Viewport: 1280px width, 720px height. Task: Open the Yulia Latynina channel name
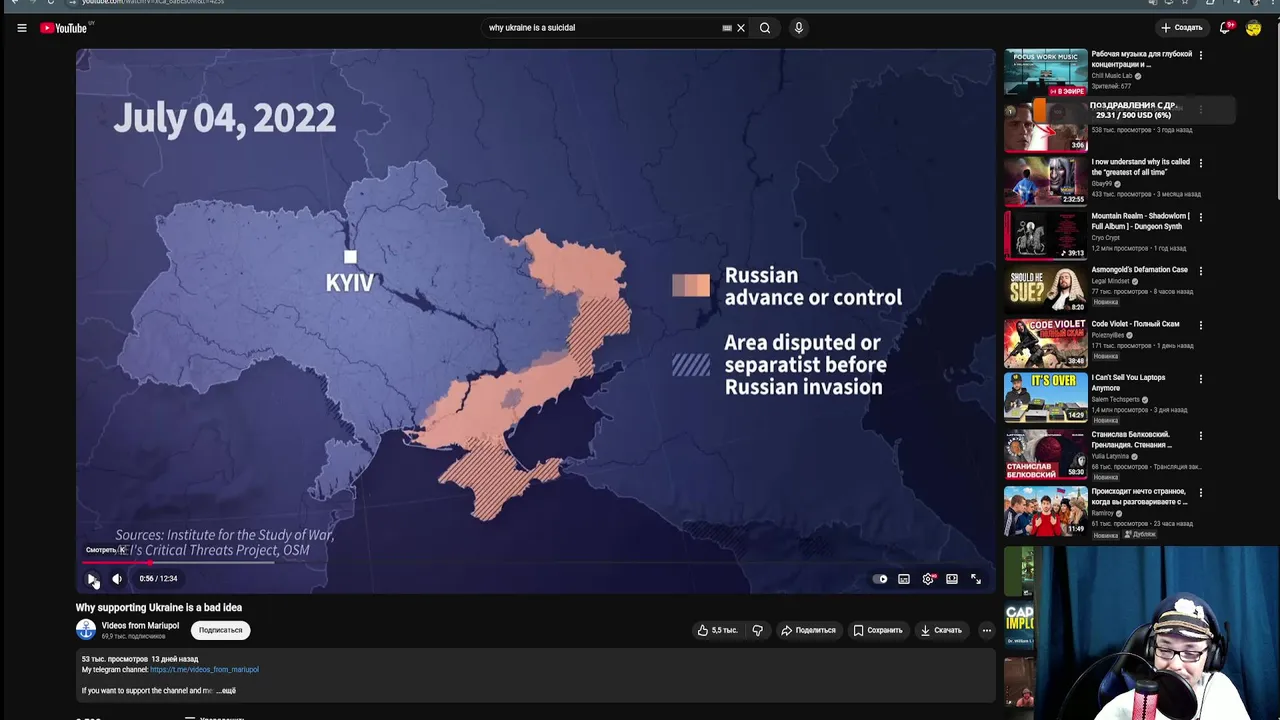click(x=1110, y=456)
